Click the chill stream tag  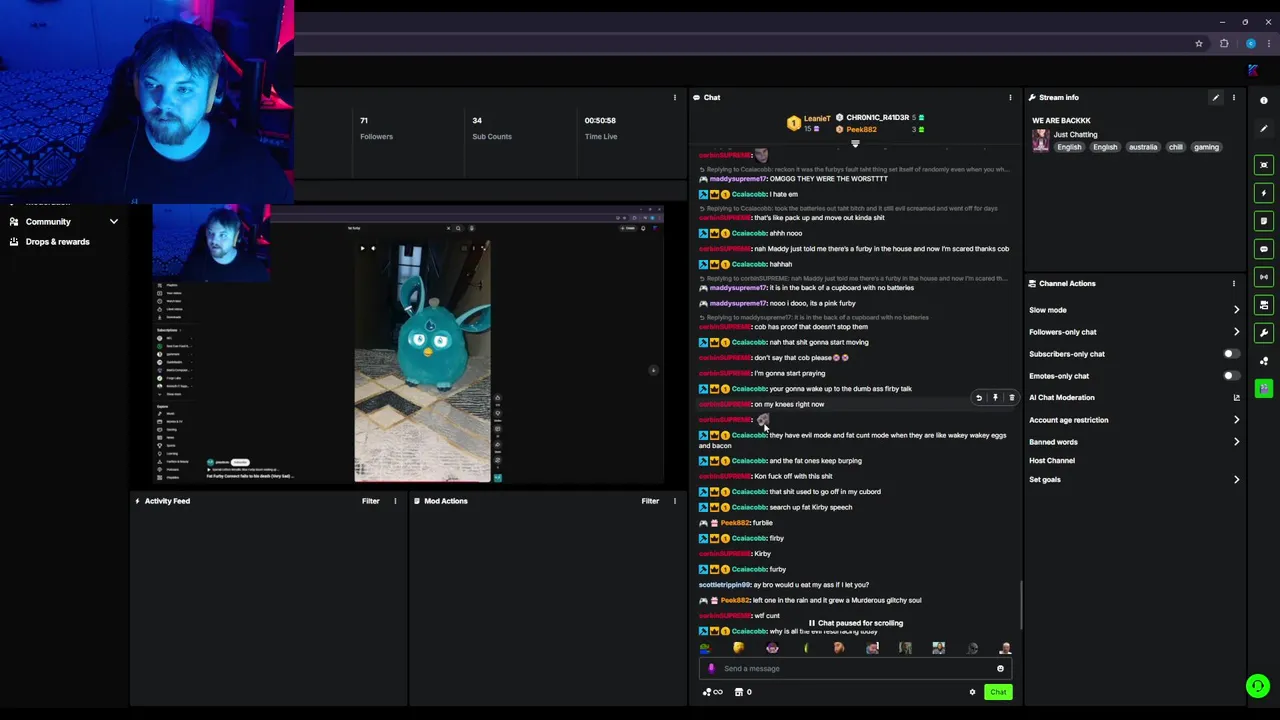1176,147
